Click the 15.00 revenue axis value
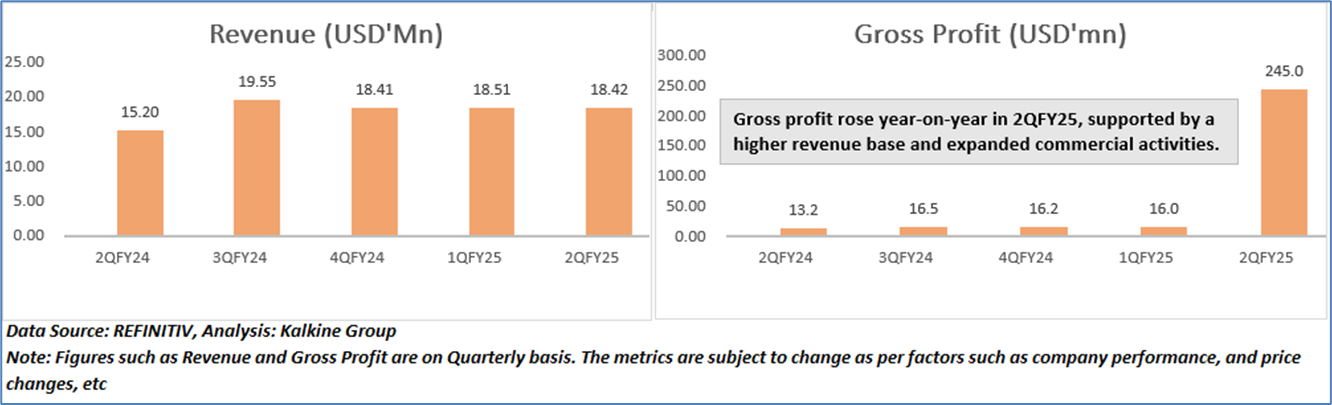Screen dimensions: 1332x405 click(x=25, y=132)
